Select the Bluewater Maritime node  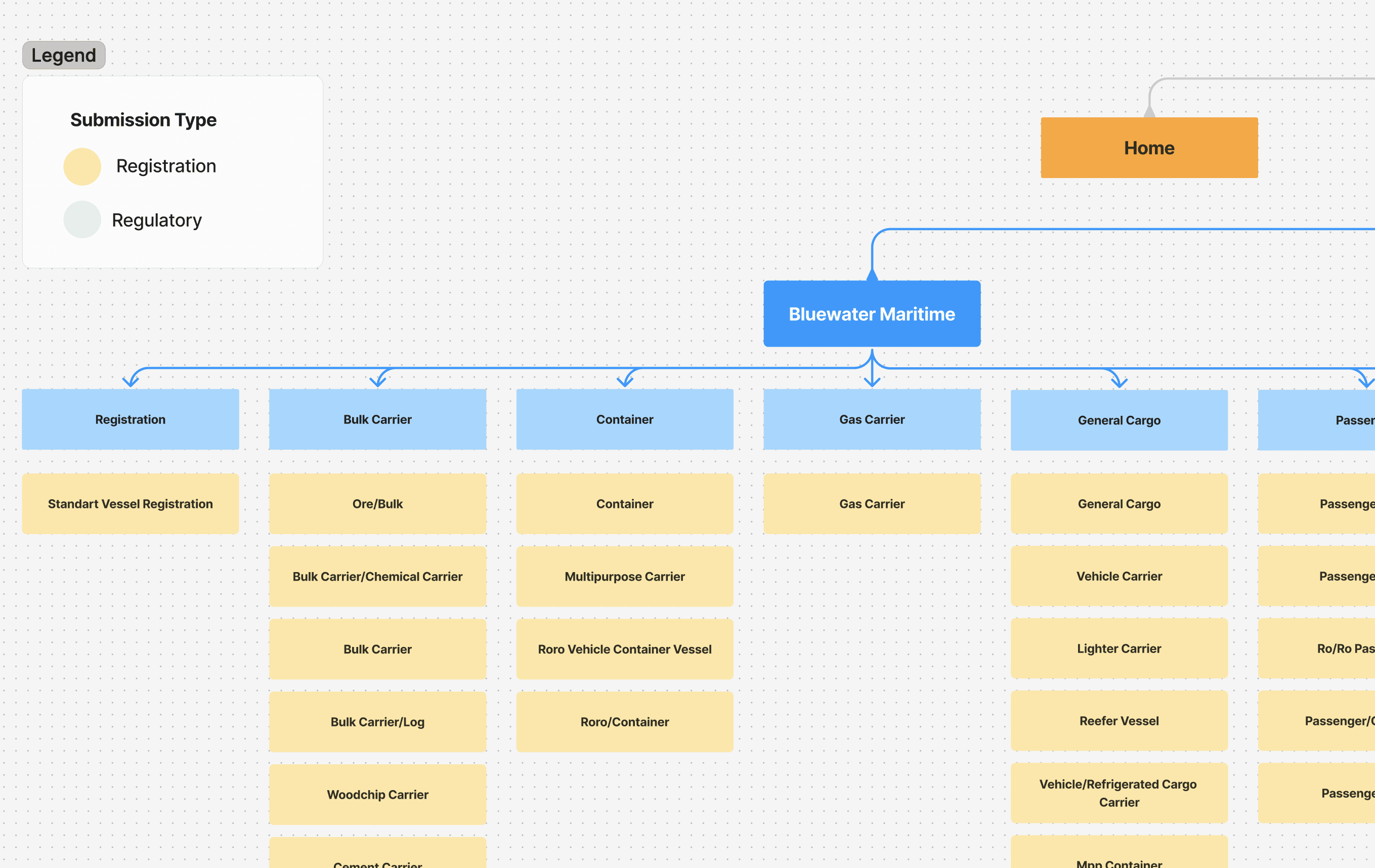coord(871,314)
